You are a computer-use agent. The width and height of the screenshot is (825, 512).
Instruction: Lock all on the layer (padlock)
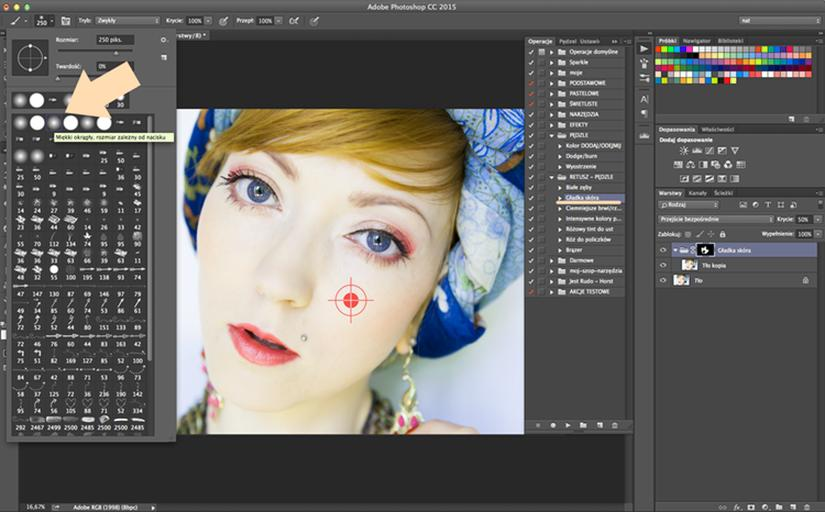pyautogui.click(x=722, y=234)
